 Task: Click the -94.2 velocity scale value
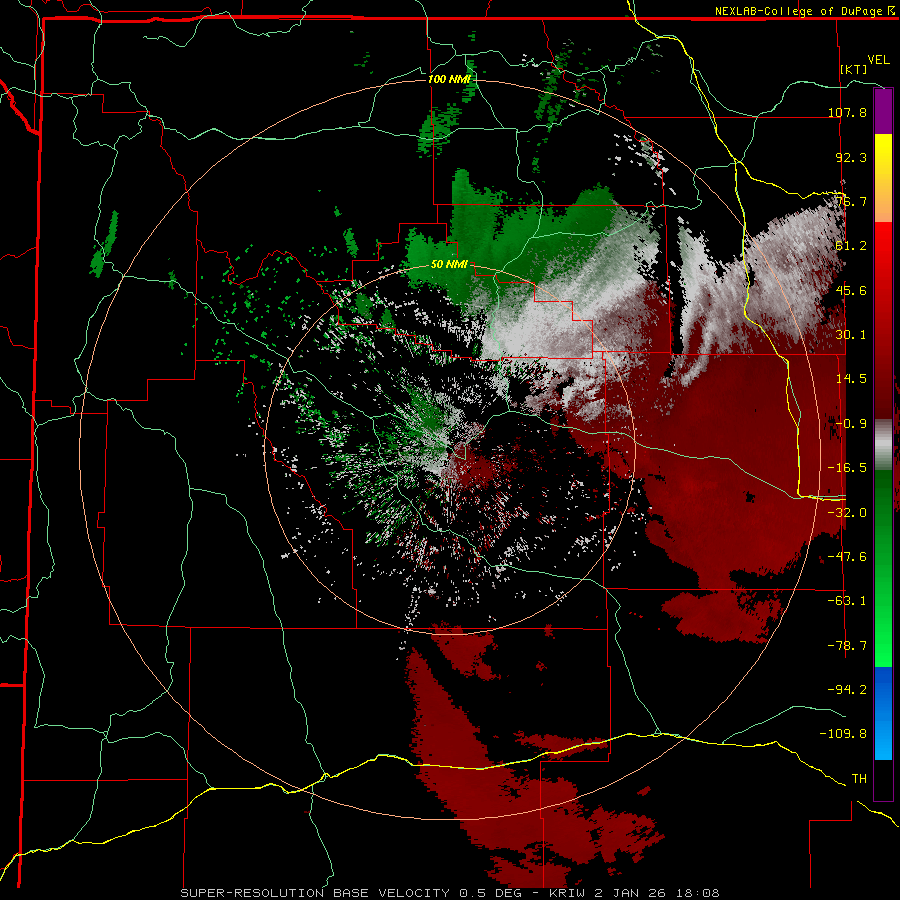click(x=847, y=689)
